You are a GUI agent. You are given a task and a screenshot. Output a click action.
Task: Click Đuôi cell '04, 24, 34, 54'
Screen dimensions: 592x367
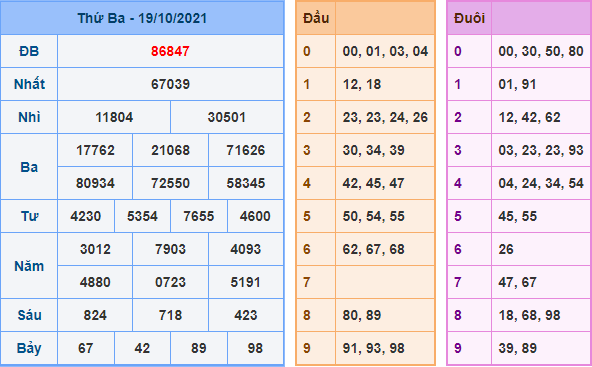541,184
